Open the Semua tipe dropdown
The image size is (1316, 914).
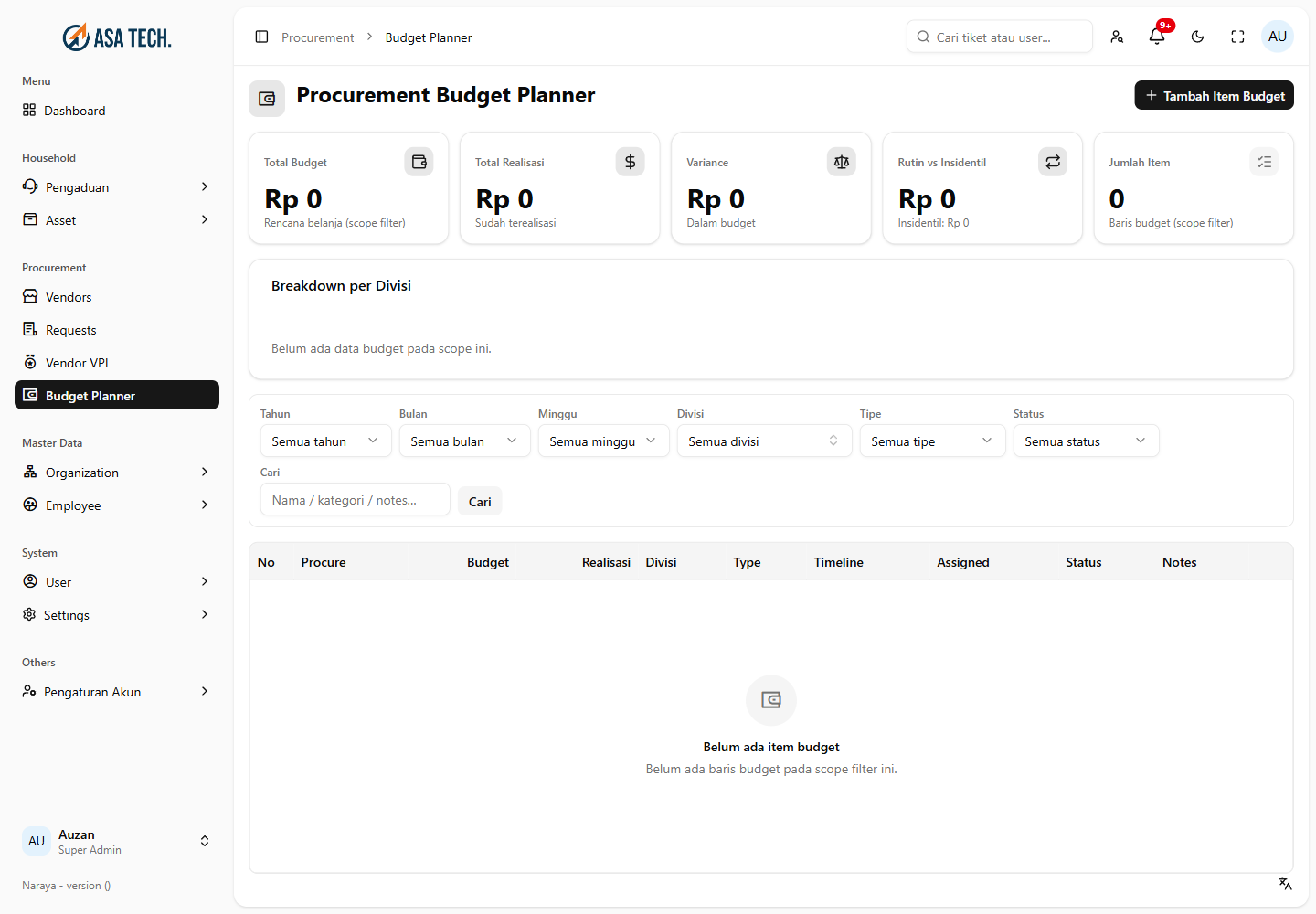pos(932,441)
